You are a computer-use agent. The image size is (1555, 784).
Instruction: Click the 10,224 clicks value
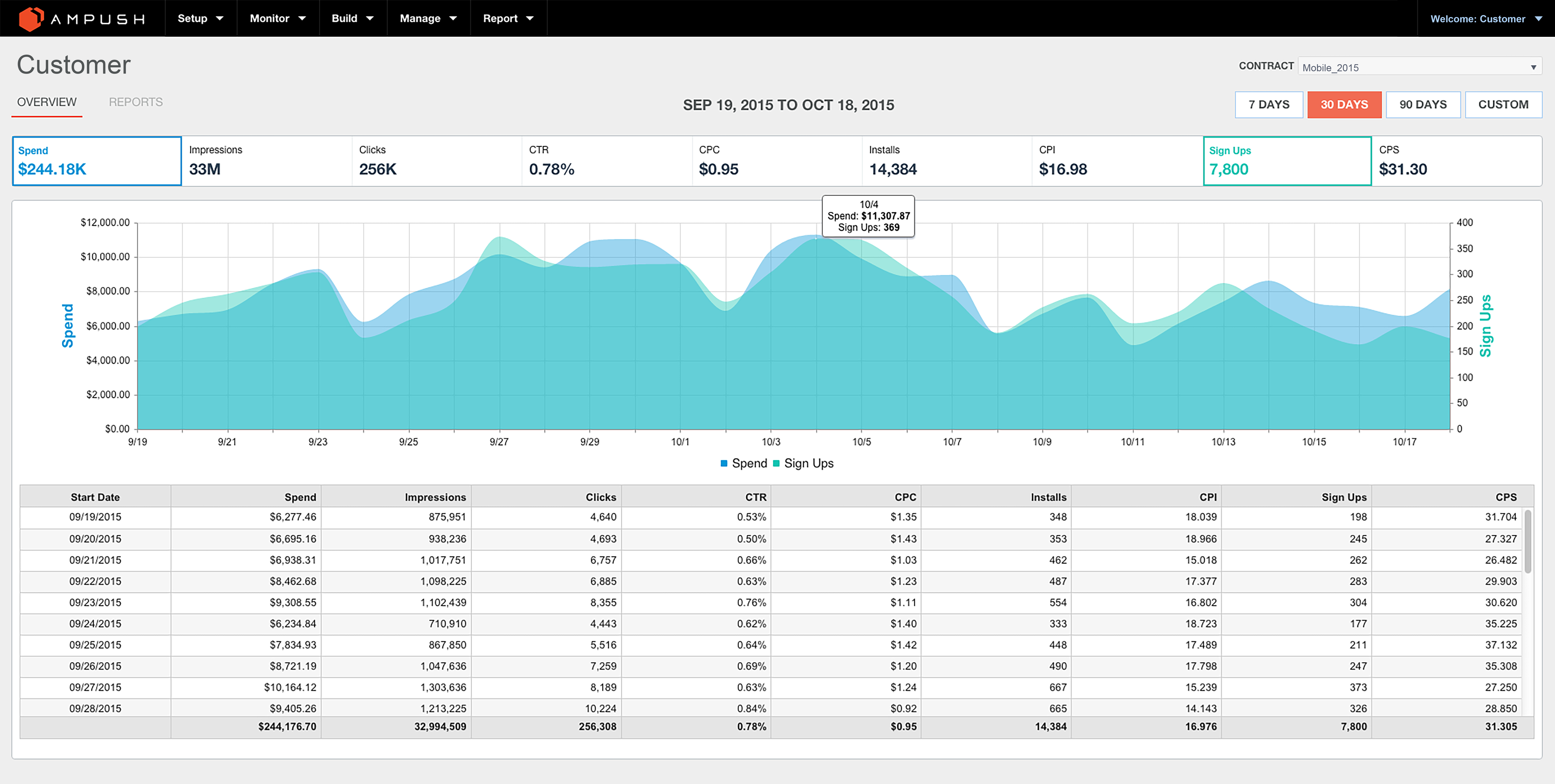pyautogui.click(x=601, y=709)
